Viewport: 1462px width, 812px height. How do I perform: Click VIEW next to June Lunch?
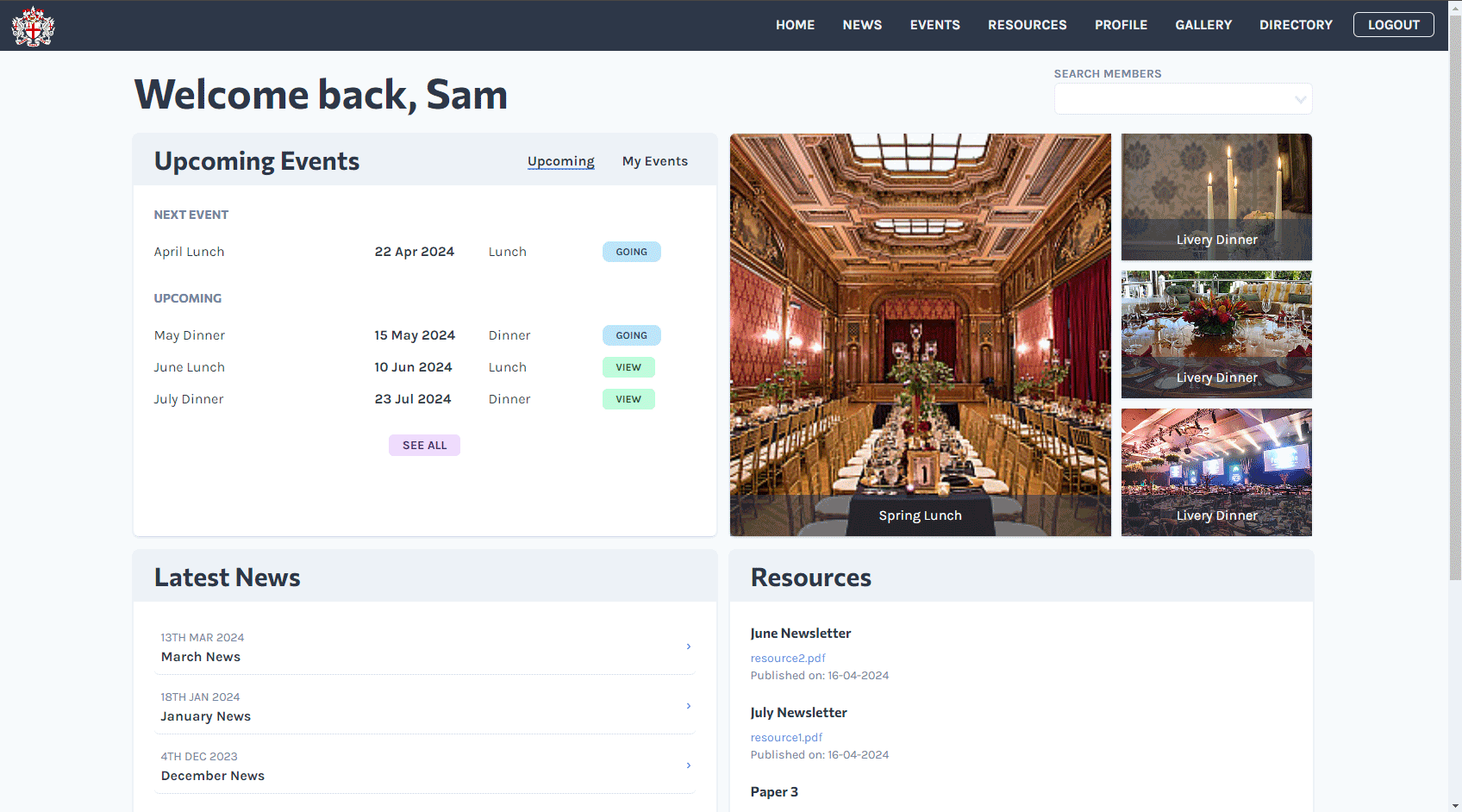pyautogui.click(x=628, y=366)
